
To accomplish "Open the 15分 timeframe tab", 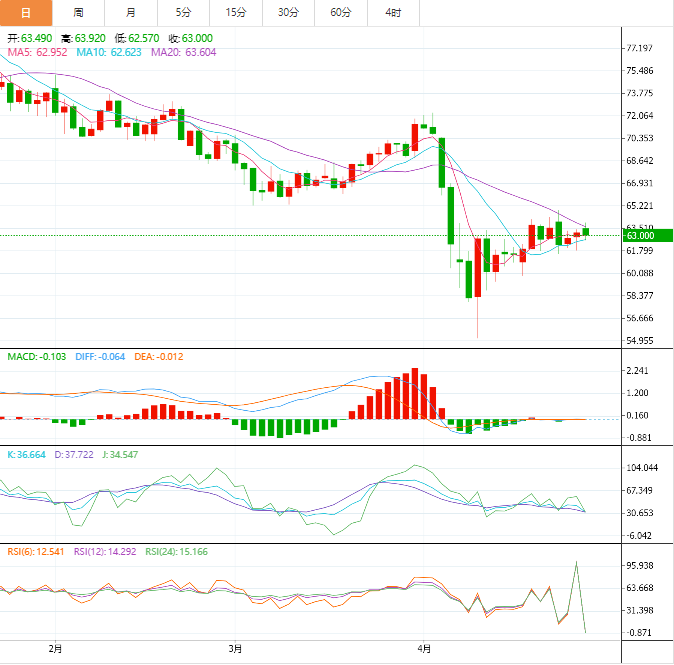I will [236, 12].
